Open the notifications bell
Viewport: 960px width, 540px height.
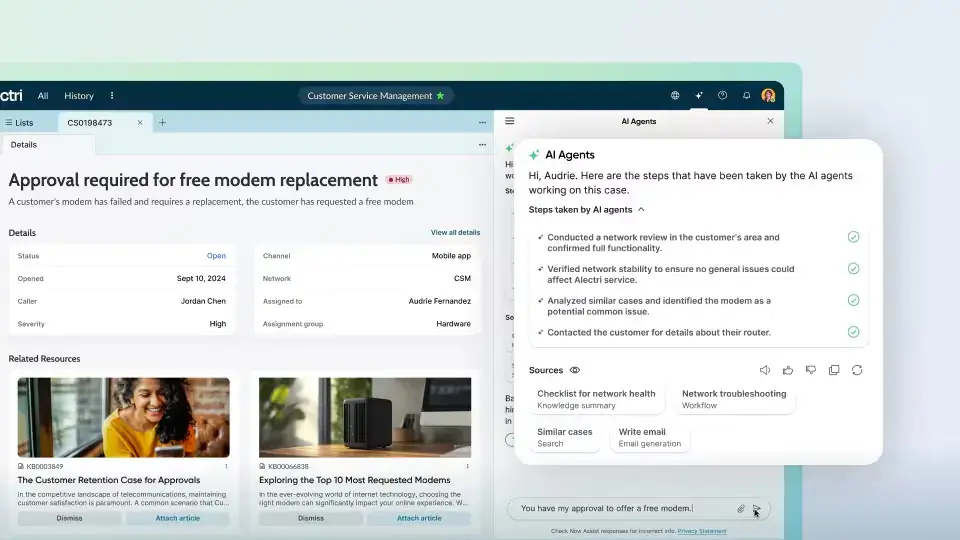click(746, 96)
